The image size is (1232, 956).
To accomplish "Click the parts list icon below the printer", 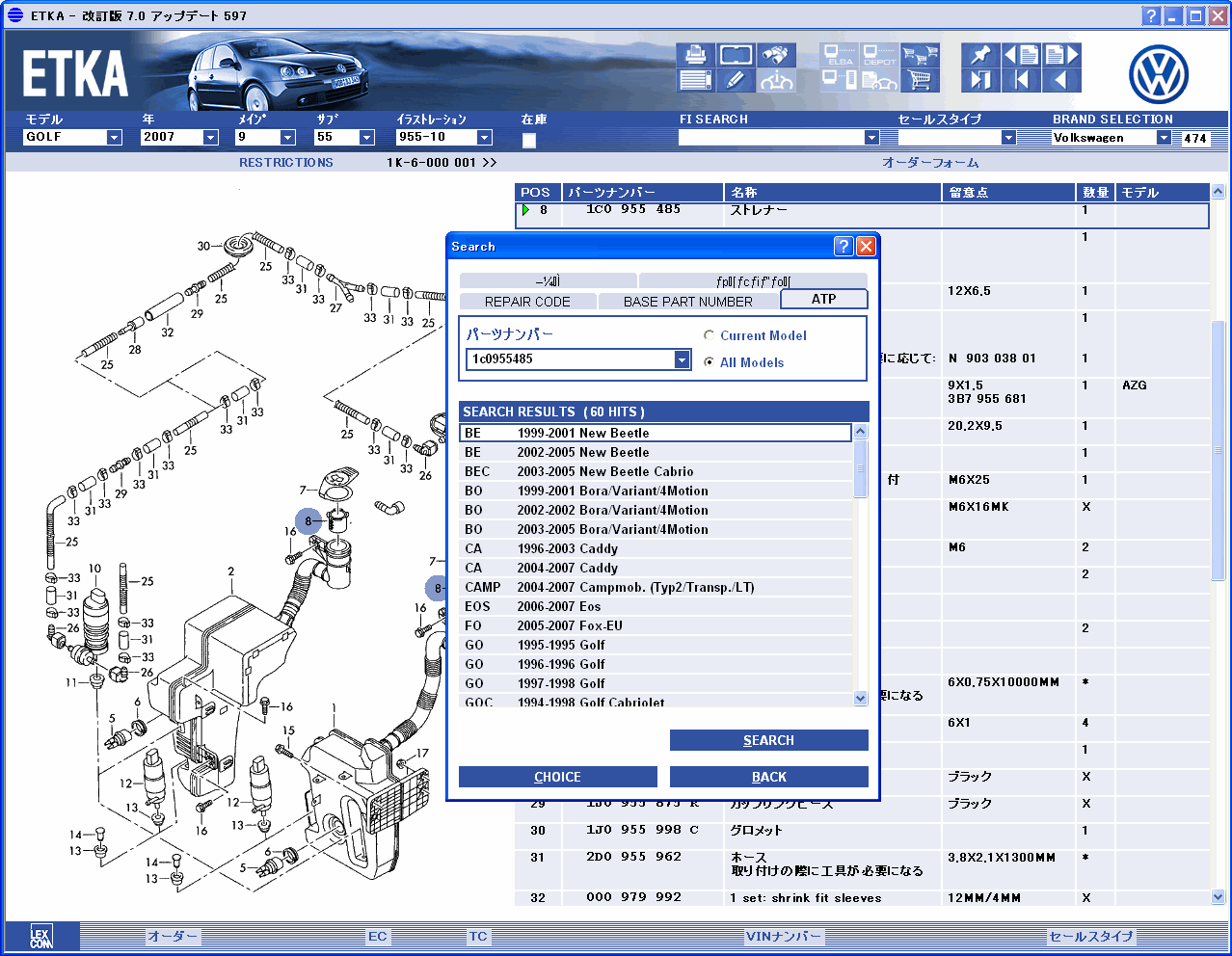I will click(x=694, y=80).
